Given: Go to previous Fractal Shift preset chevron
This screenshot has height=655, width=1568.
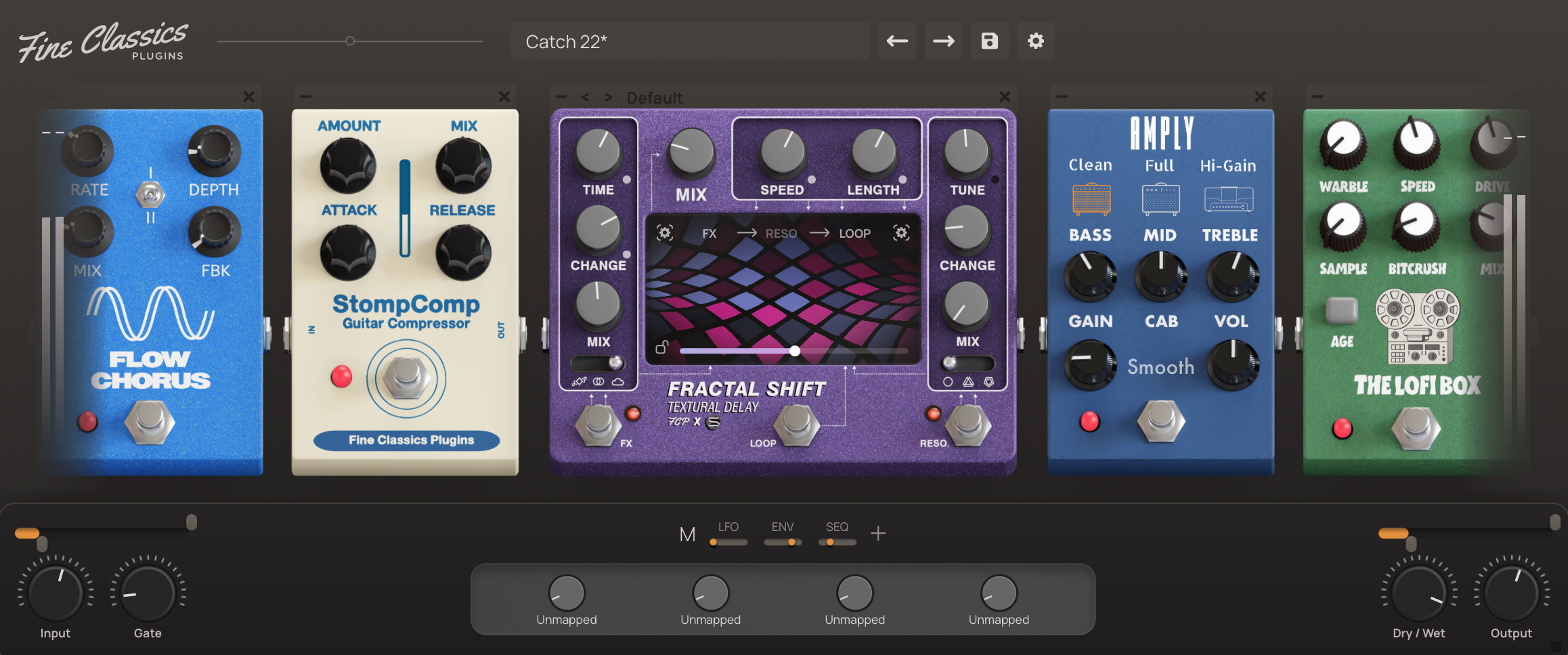Looking at the screenshot, I should [x=586, y=98].
